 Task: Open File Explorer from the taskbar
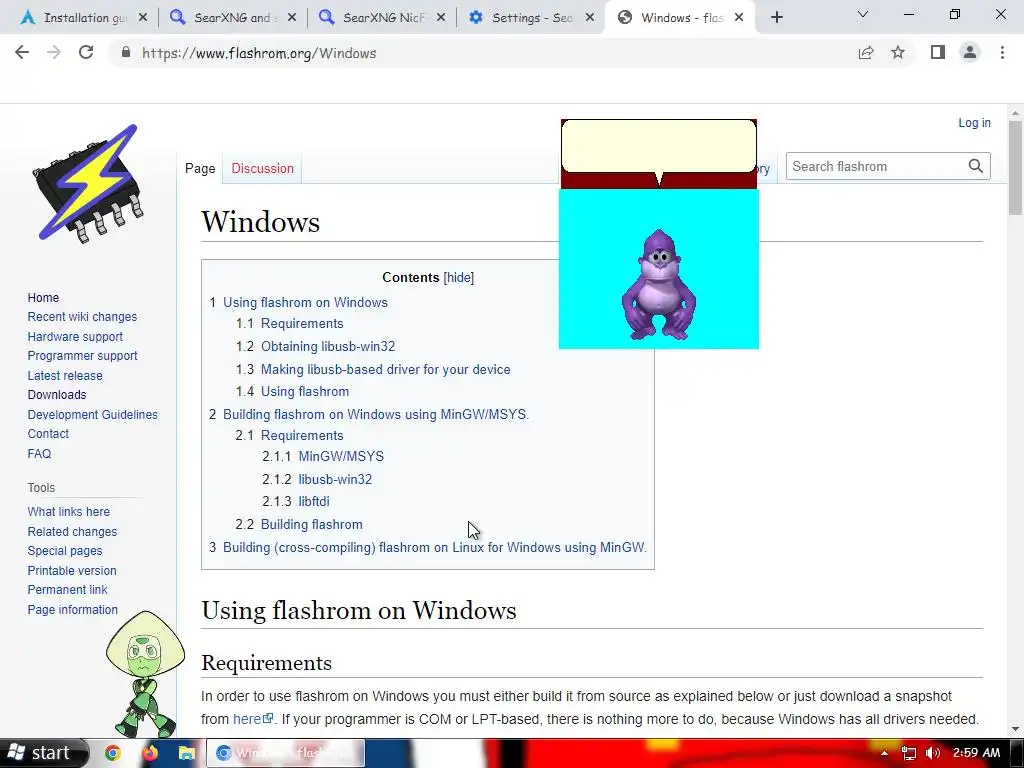click(187, 753)
